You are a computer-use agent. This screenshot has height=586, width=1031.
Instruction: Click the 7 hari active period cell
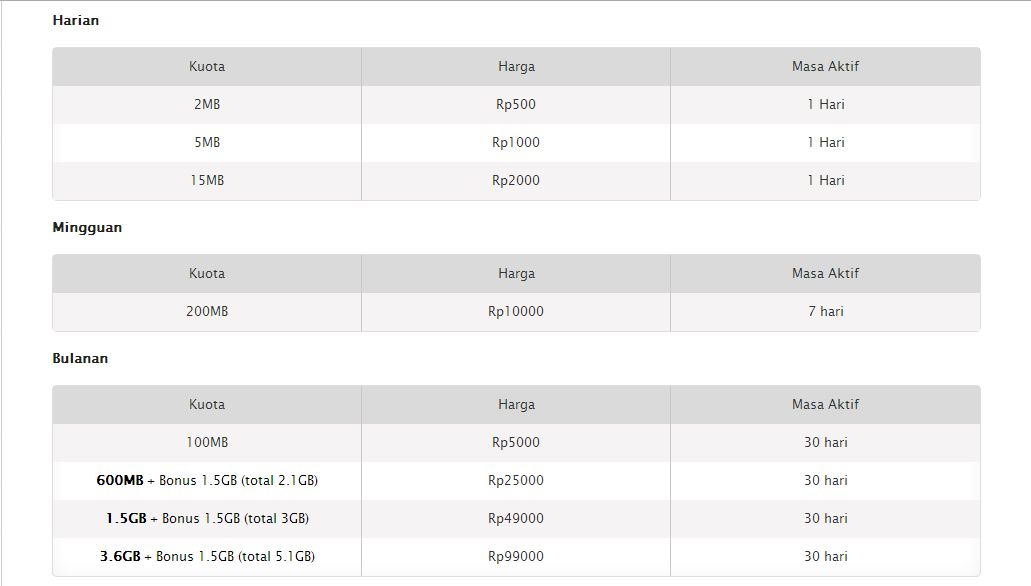click(825, 312)
